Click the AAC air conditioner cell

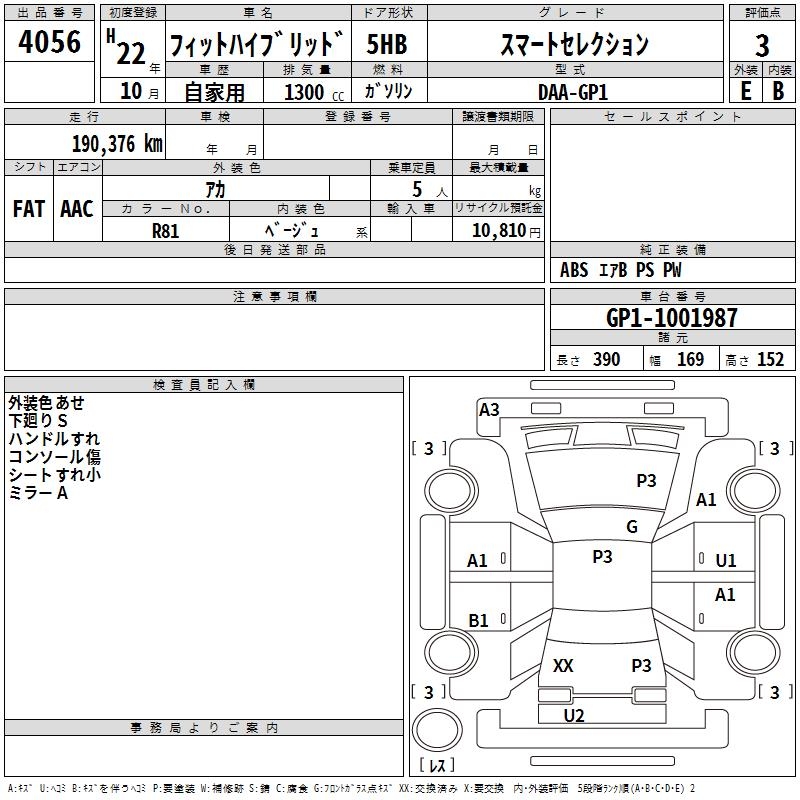pyautogui.click(x=77, y=209)
